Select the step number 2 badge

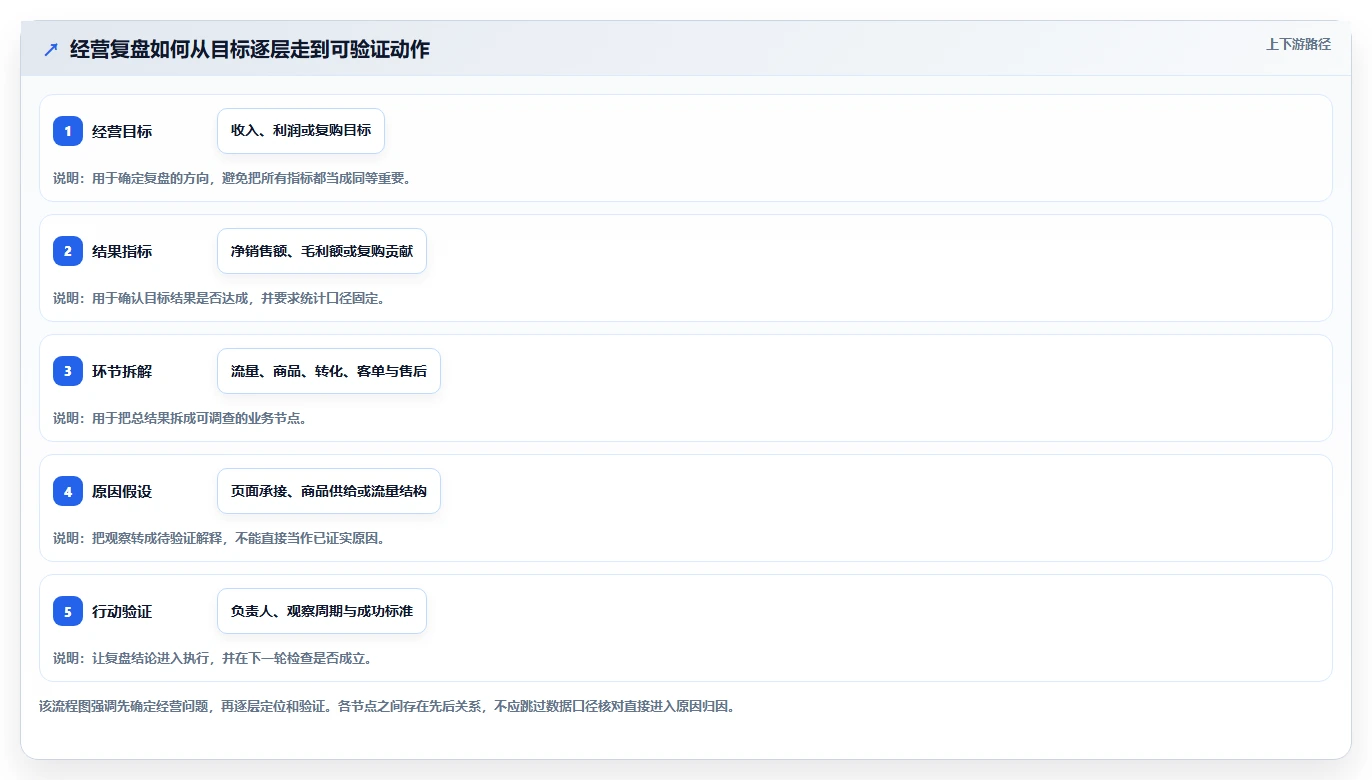(x=68, y=251)
